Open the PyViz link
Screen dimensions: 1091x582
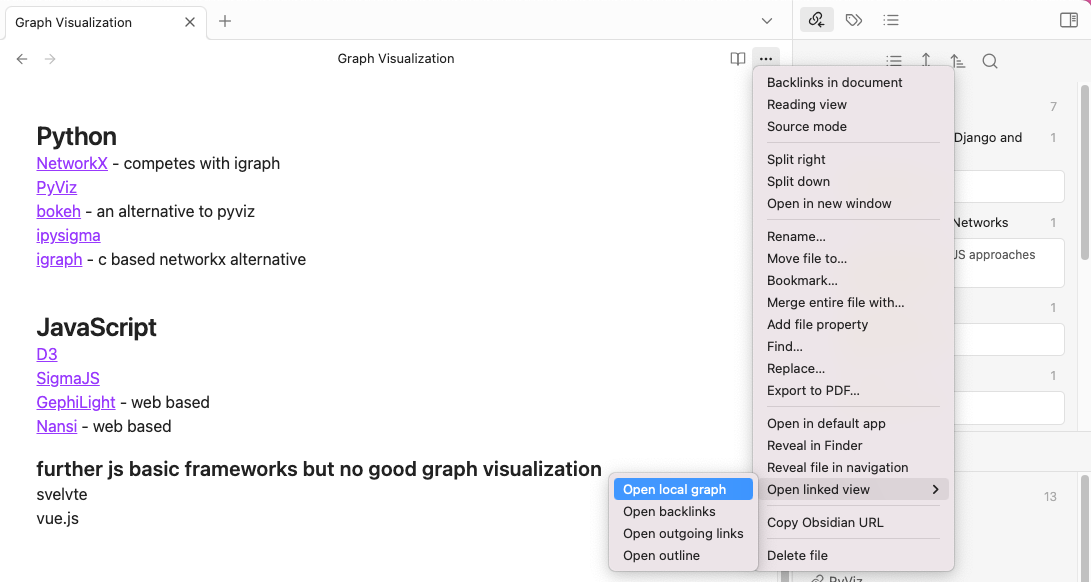56,187
